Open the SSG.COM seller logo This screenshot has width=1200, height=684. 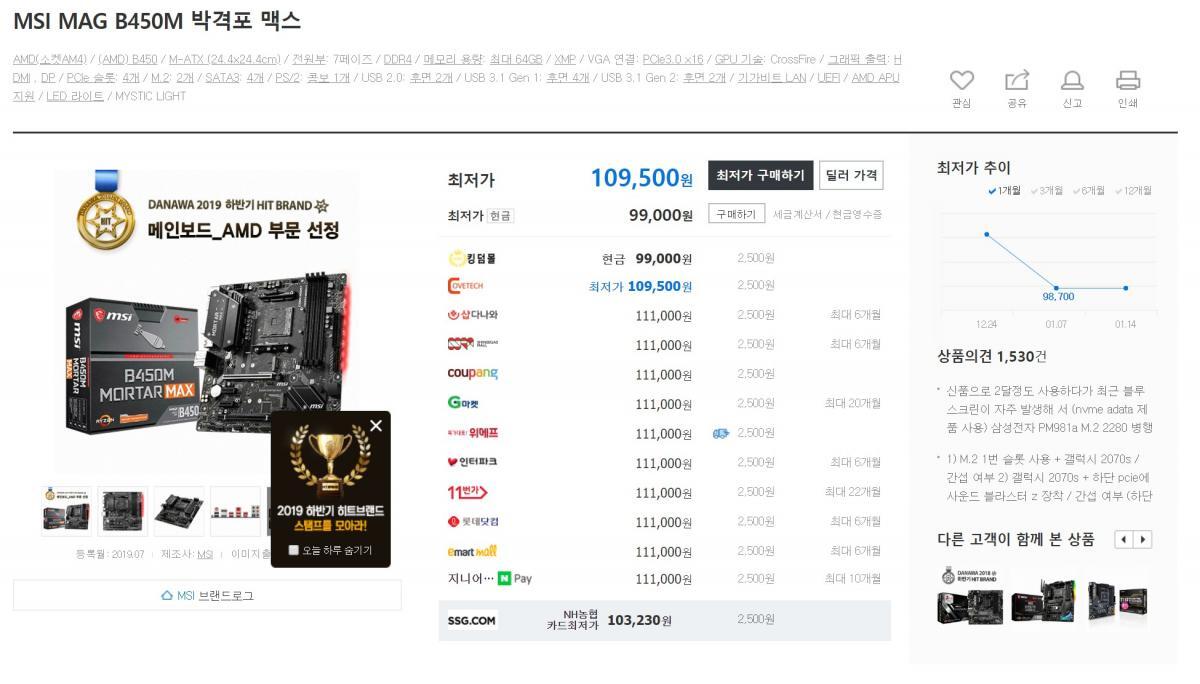(x=471, y=621)
